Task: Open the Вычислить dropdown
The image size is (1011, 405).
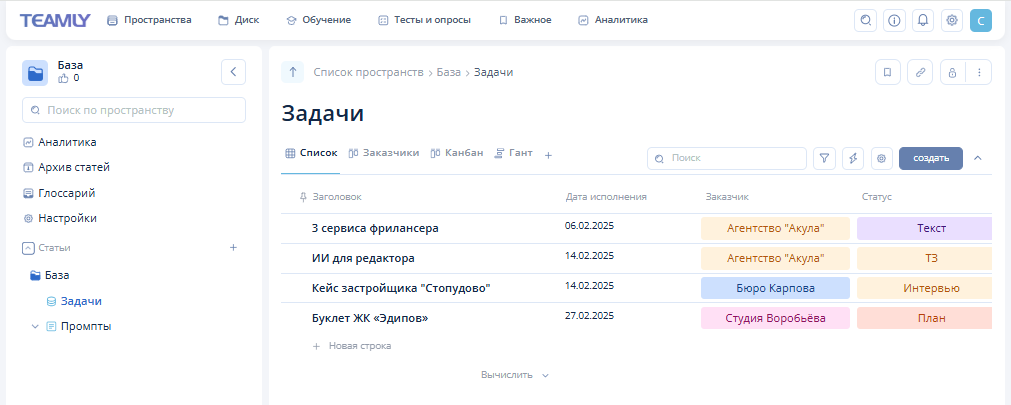Action: click(x=515, y=375)
